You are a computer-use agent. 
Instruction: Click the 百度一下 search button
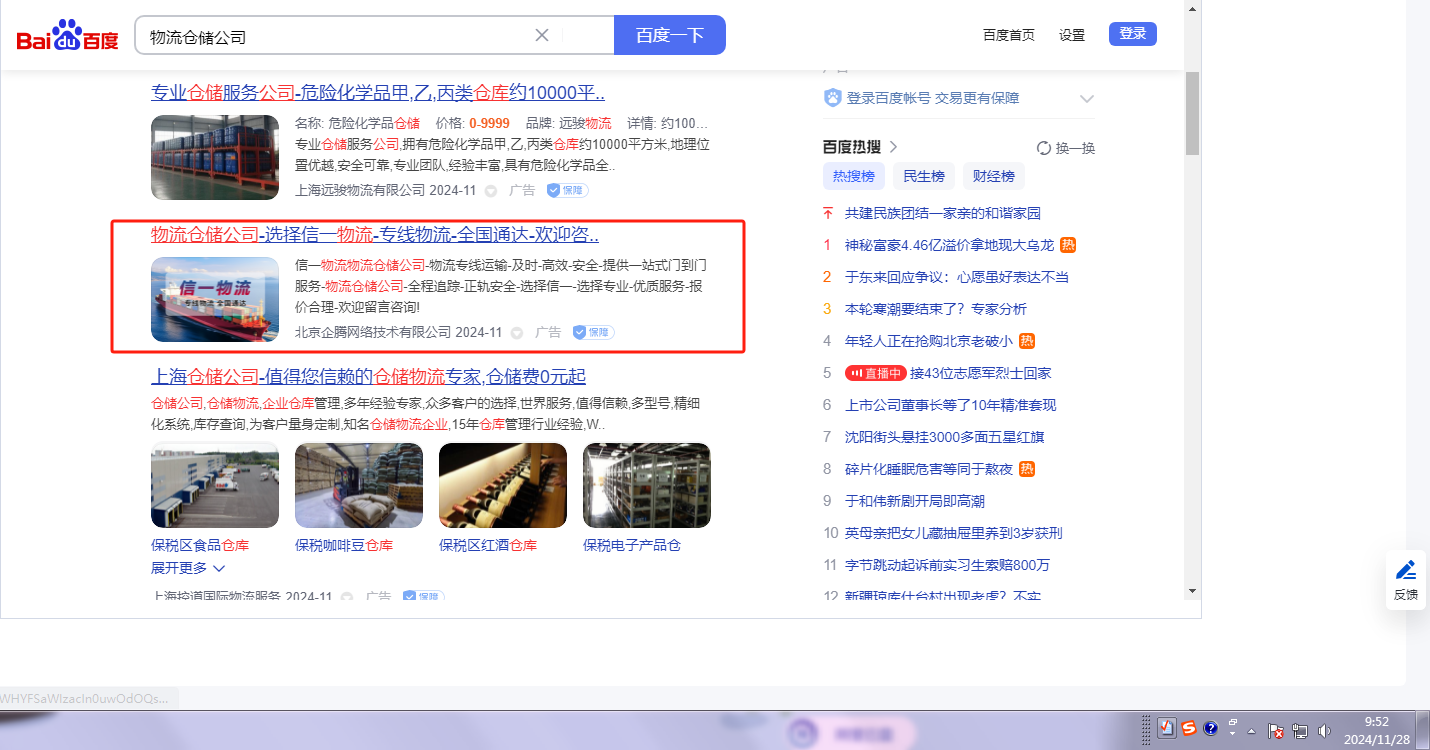(x=669, y=36)
